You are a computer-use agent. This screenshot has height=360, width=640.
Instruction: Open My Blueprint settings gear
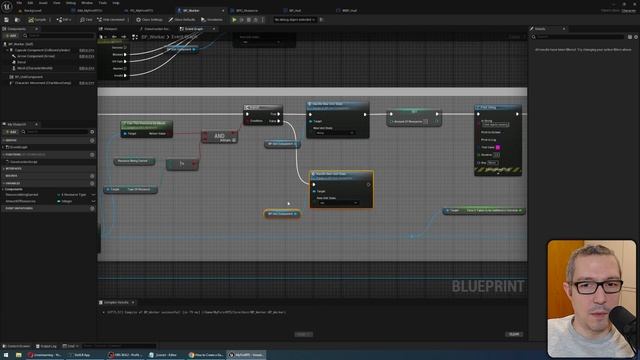(92, 132)
